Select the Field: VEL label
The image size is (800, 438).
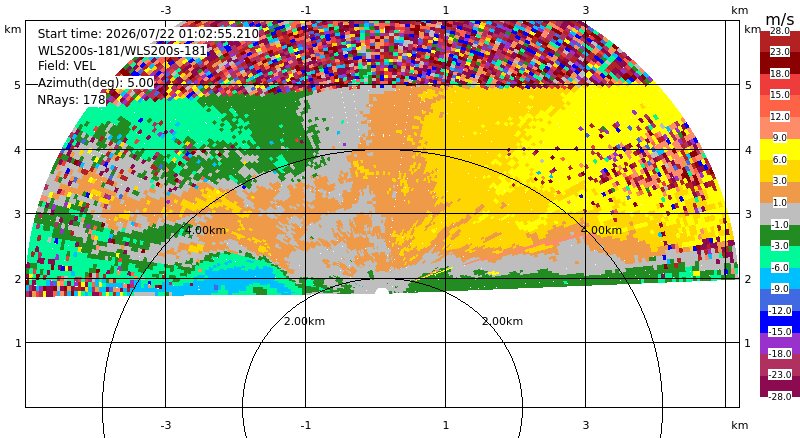tap(67, 66)
